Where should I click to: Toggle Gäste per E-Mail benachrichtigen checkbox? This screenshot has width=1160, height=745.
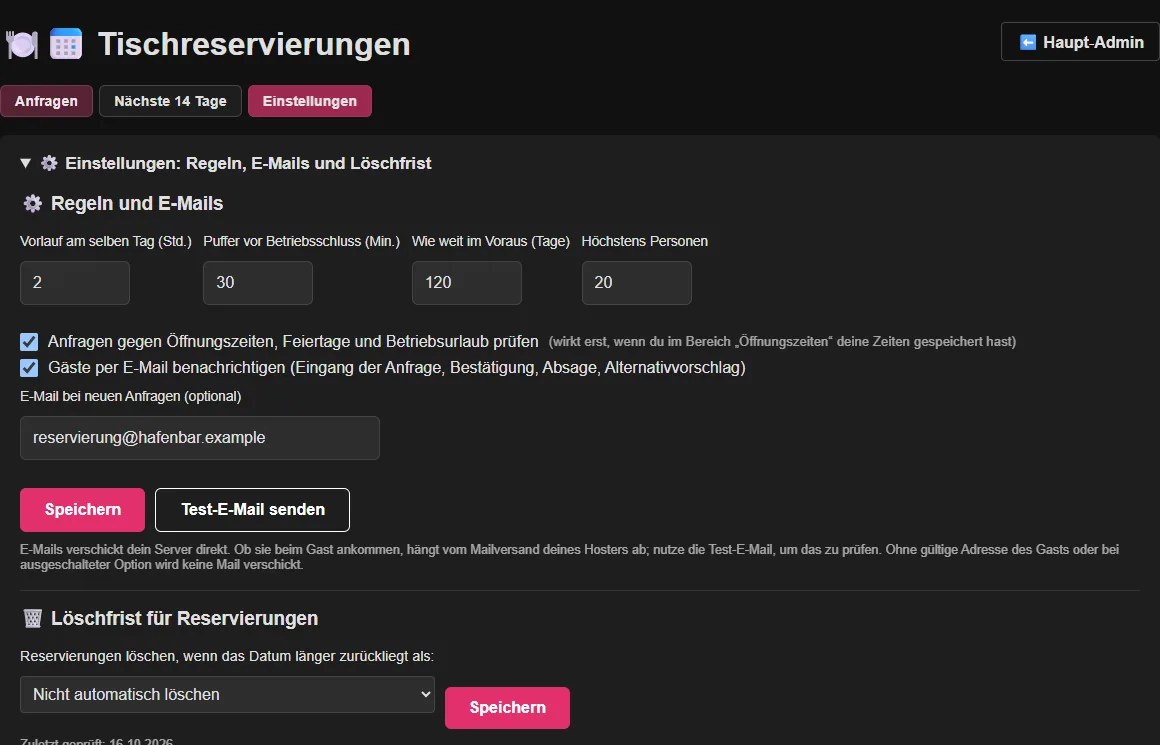pyautogui.click(x=29, y=368)
